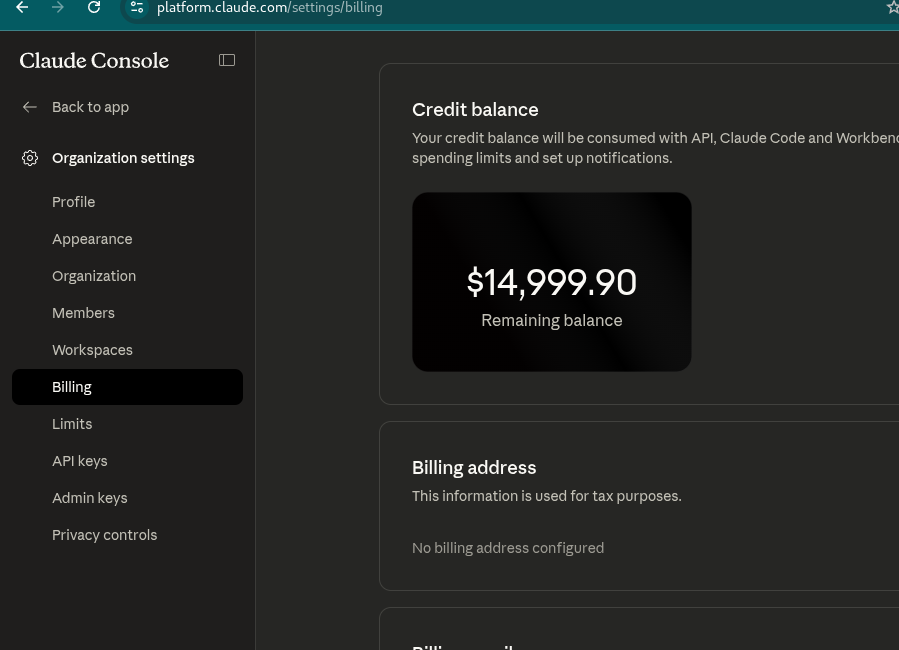Open Appearance settings
This screenshot has height=650, width=899.
(92, 239)
